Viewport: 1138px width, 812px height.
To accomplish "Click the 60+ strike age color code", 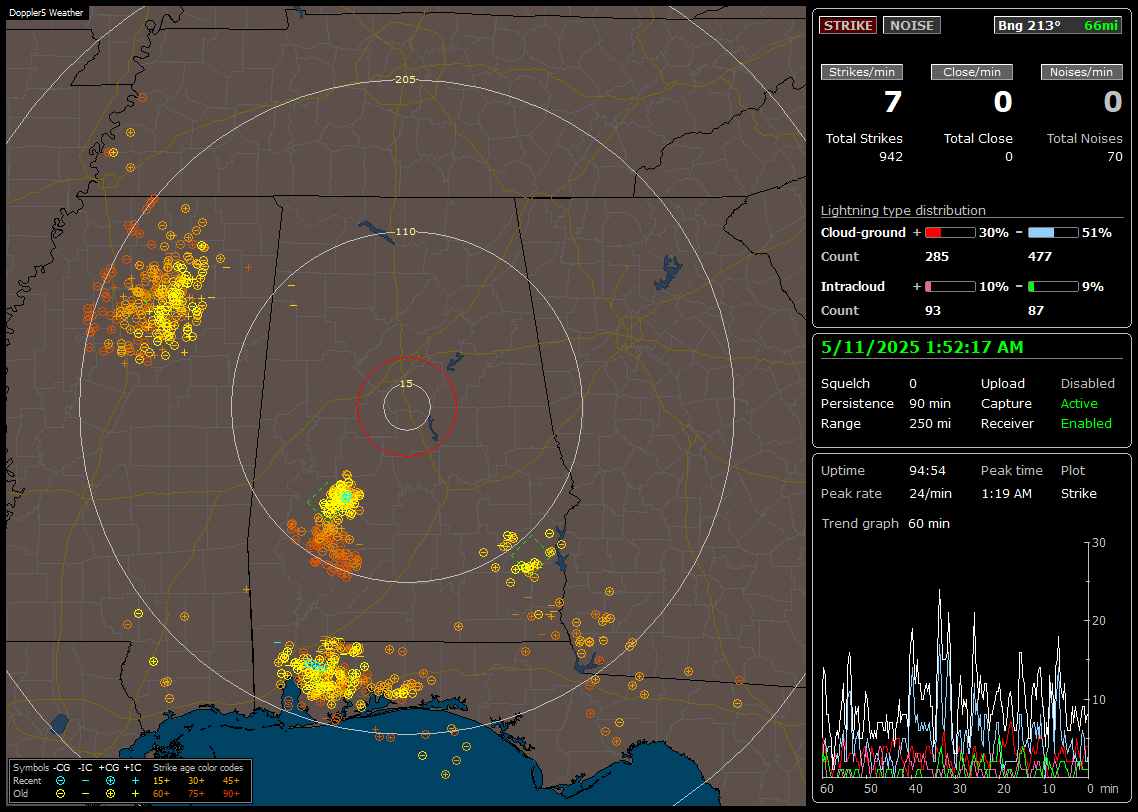I will point(161,794).
